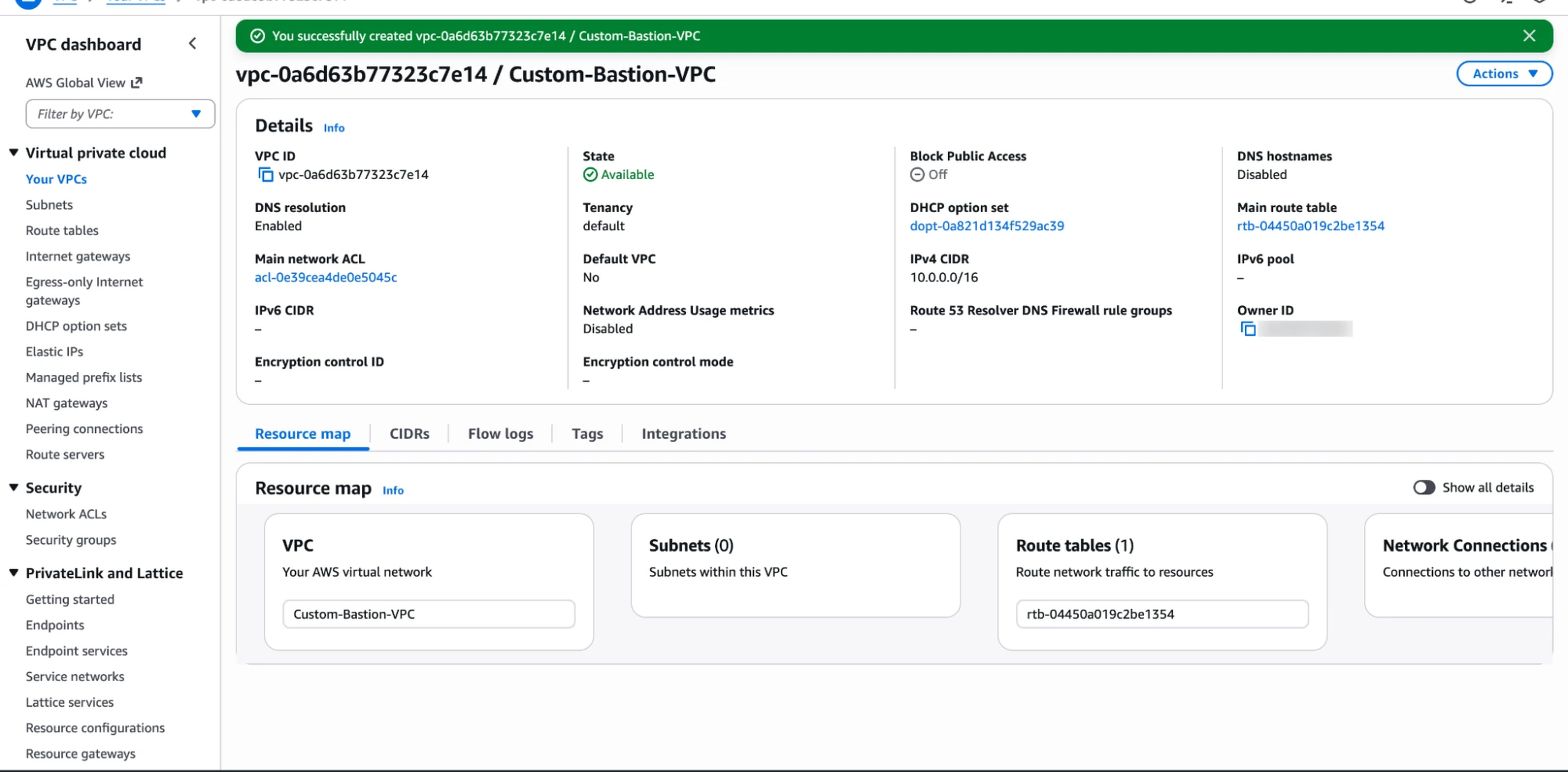The image size is (1568, 772).
Task: Open AWS Global View external link
Action: 83,83
